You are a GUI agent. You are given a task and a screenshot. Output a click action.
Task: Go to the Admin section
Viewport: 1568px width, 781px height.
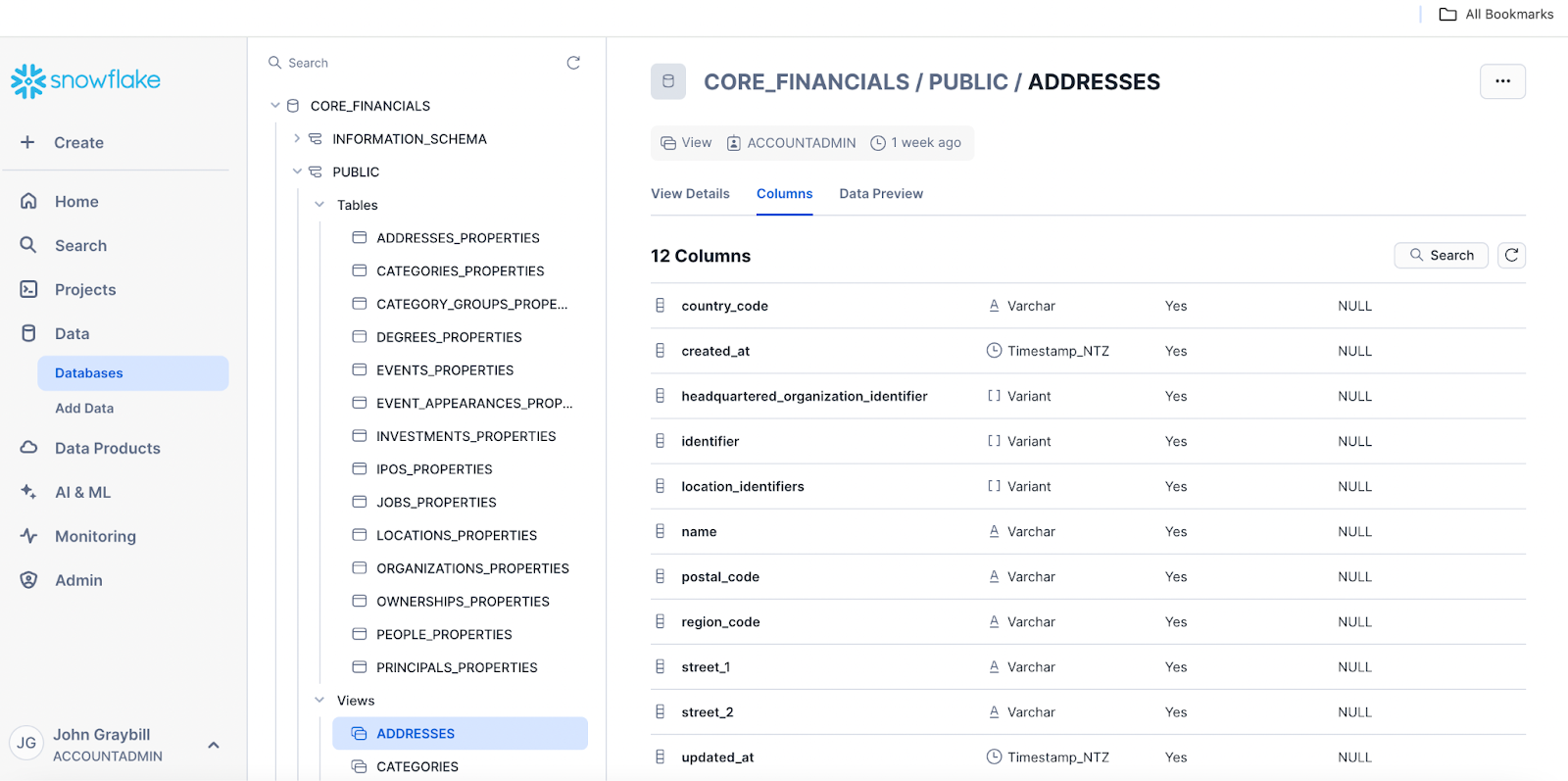pos(78,581)
